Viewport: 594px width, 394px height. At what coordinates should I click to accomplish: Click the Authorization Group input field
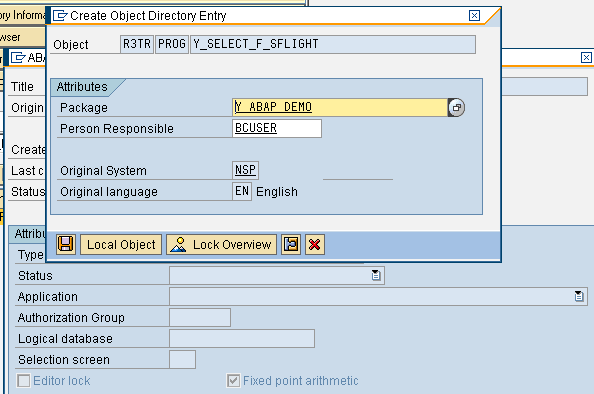pos(200,317)
